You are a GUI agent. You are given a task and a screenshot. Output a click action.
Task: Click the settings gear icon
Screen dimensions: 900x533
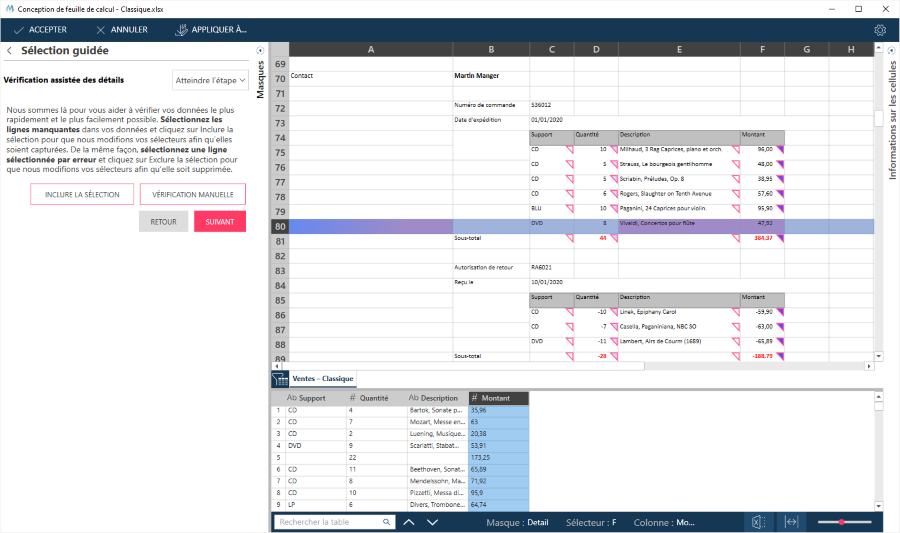click(880, 30)
